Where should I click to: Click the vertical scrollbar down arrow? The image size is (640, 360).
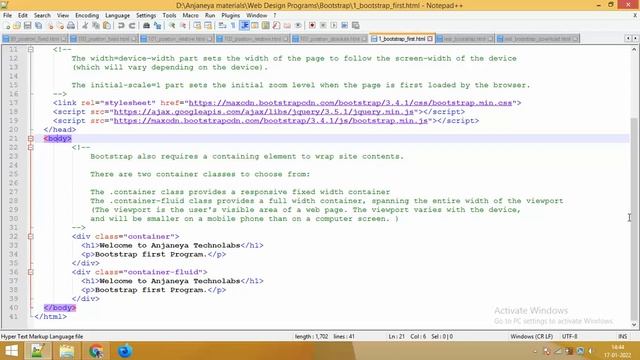click(x=634, y=325)
